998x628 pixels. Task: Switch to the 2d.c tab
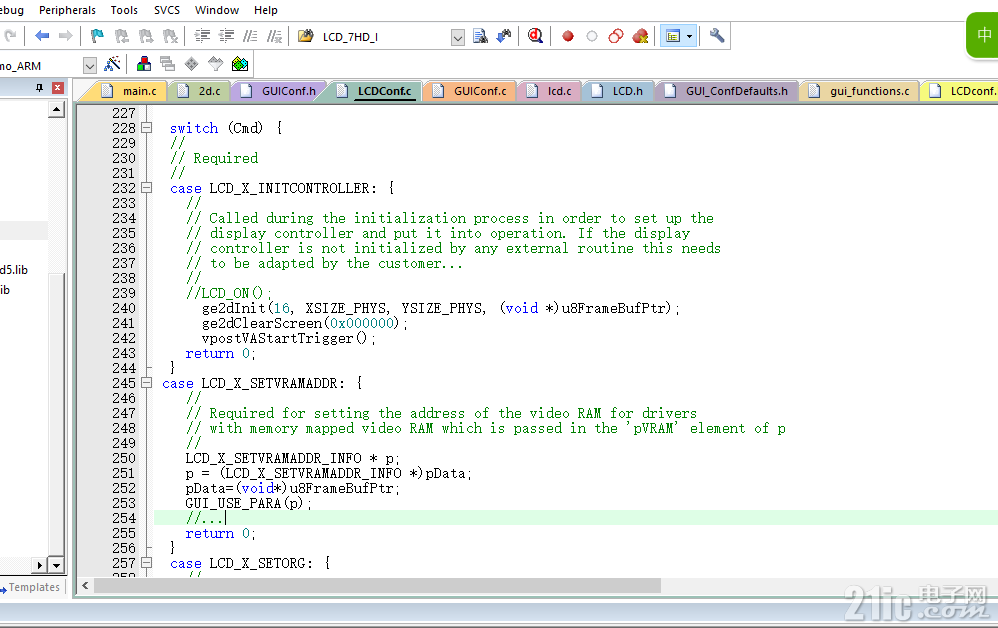[202, 91]
